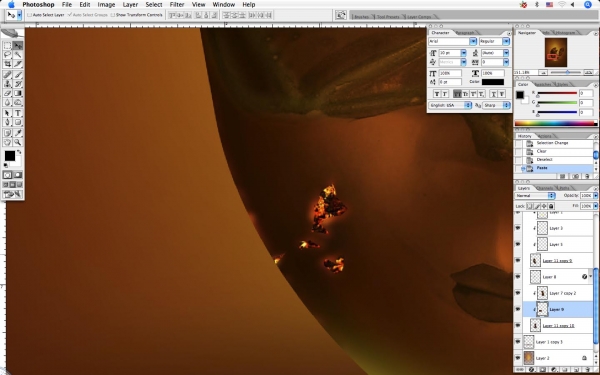Switch to the Paragraph tab
The width and height of the screenshot is (600, 375).
466,33
